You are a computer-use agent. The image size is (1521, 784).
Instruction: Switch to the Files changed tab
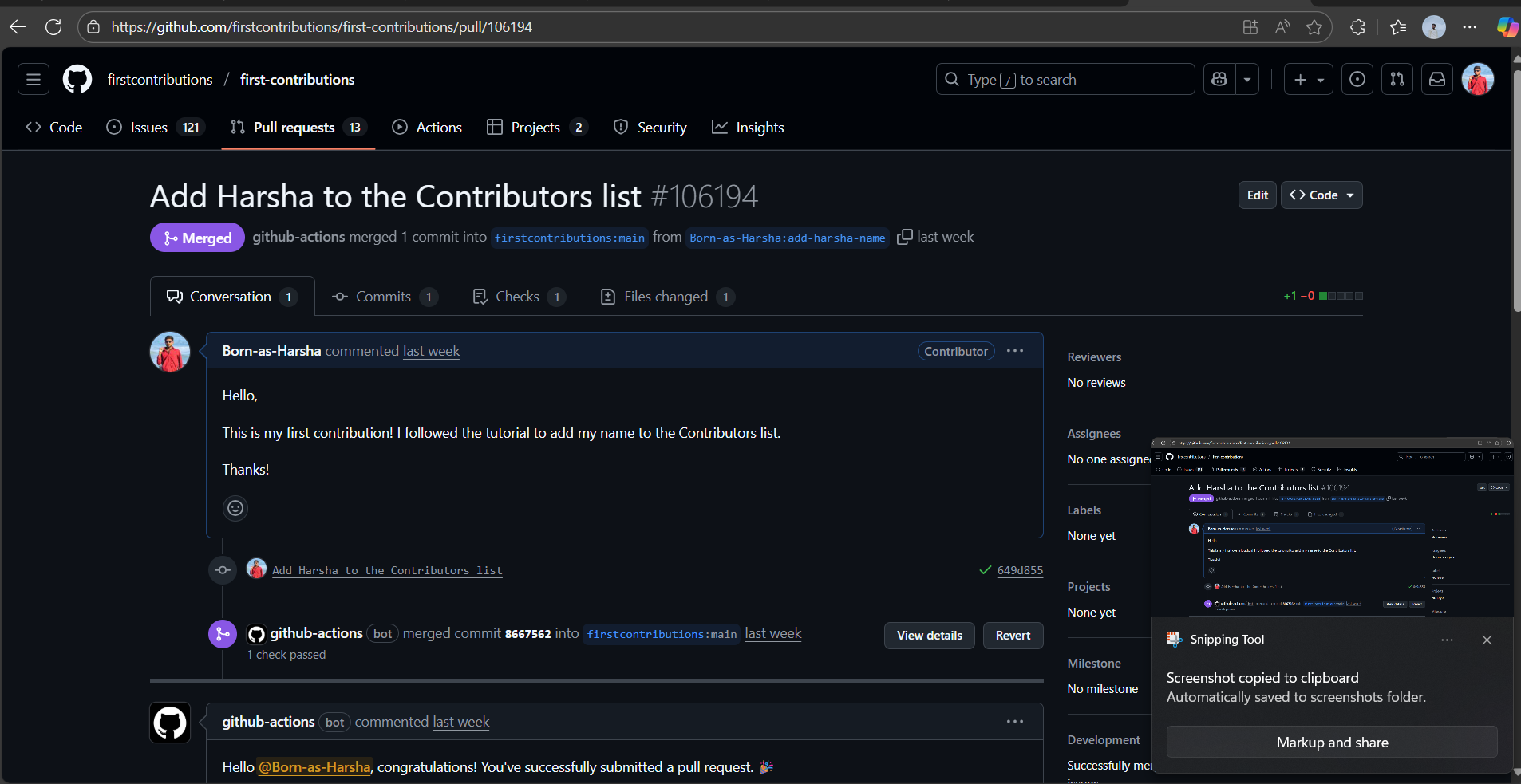[x=666, y=297]
